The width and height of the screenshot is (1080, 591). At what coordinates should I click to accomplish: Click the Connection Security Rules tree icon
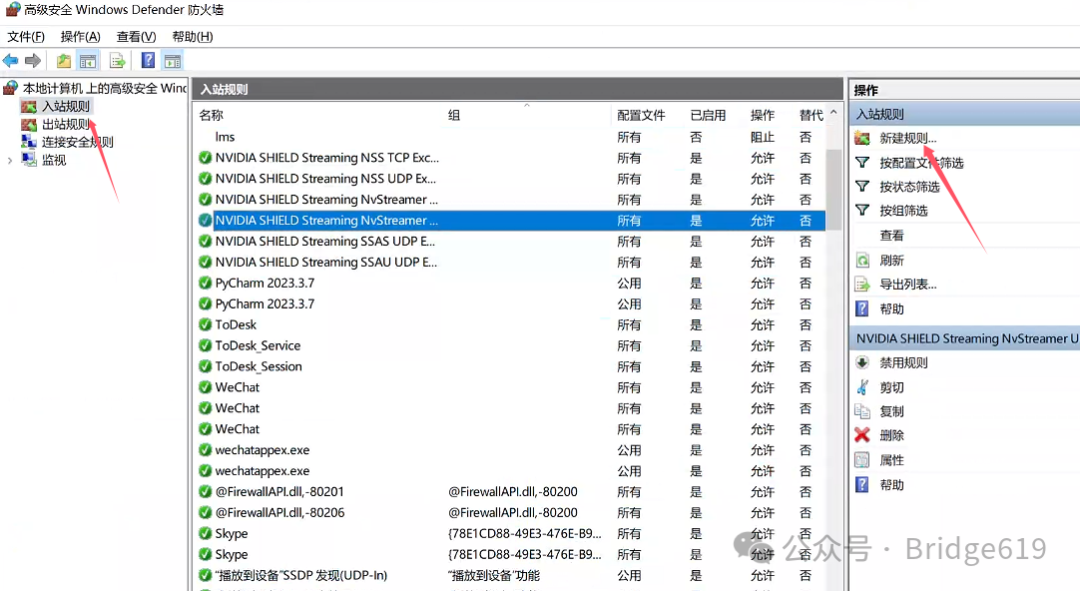pyautogui.click(x=29, y=142)
